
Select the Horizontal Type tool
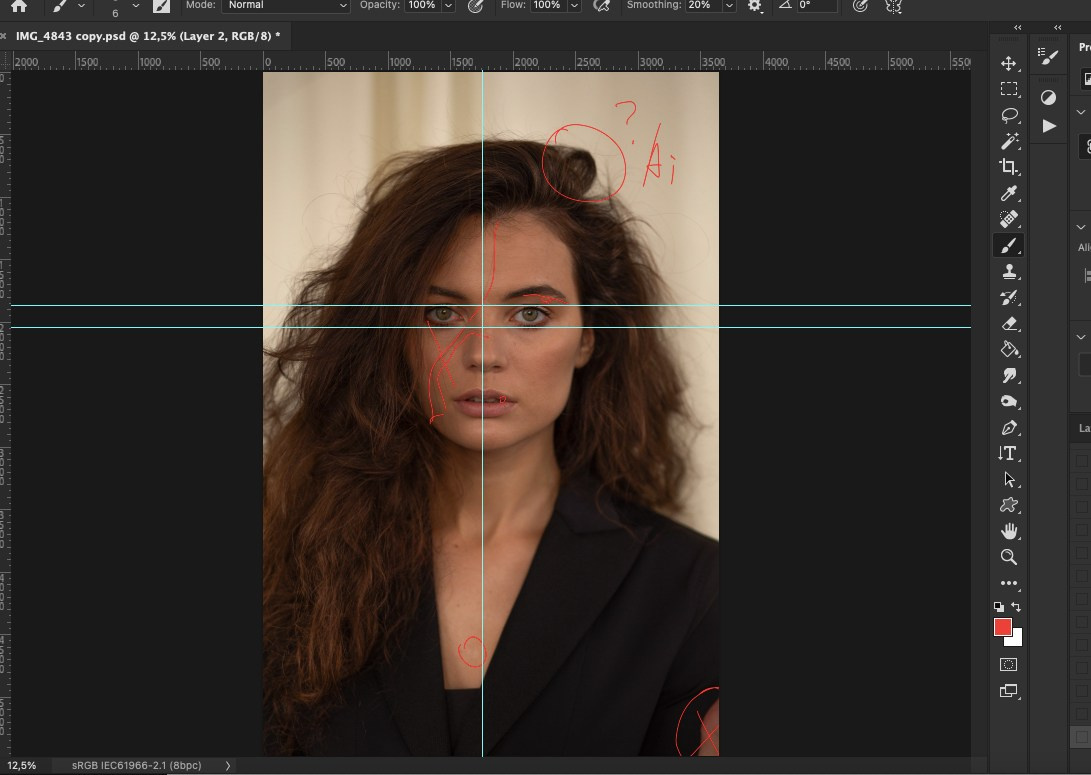click(1008, 453)
